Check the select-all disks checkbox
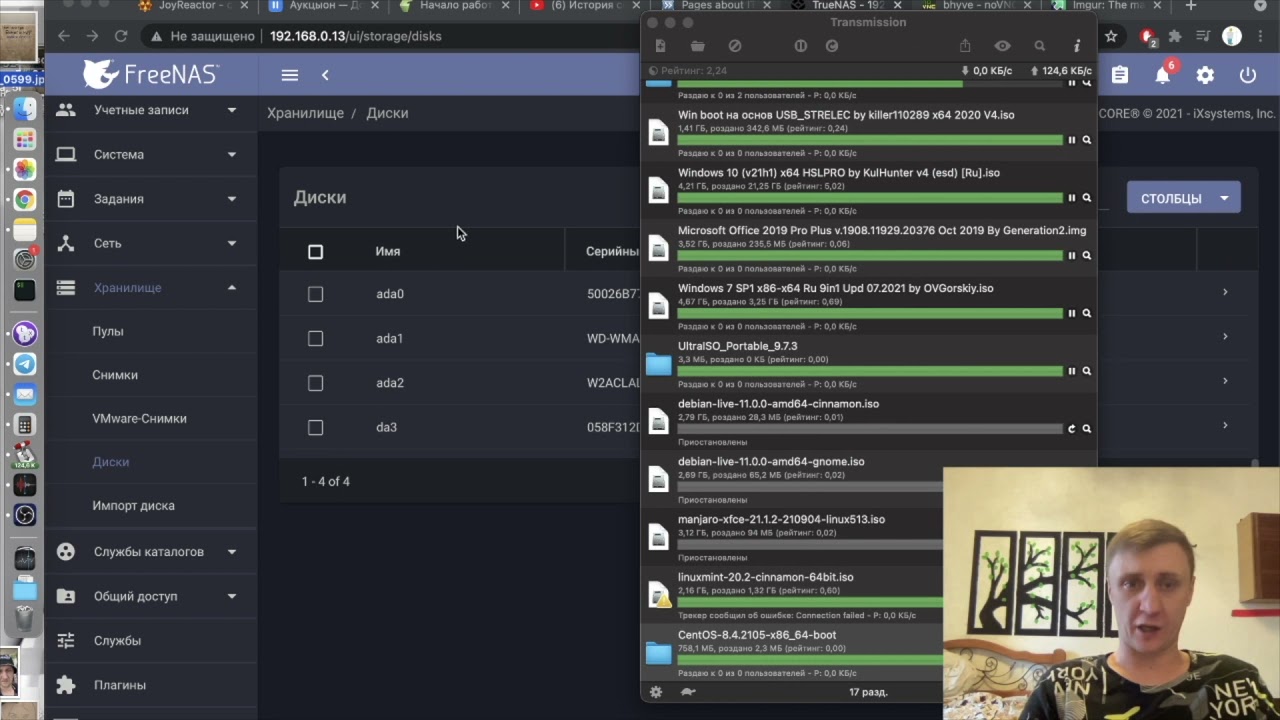The image size is (1280, 720). [x=315, y=252]
